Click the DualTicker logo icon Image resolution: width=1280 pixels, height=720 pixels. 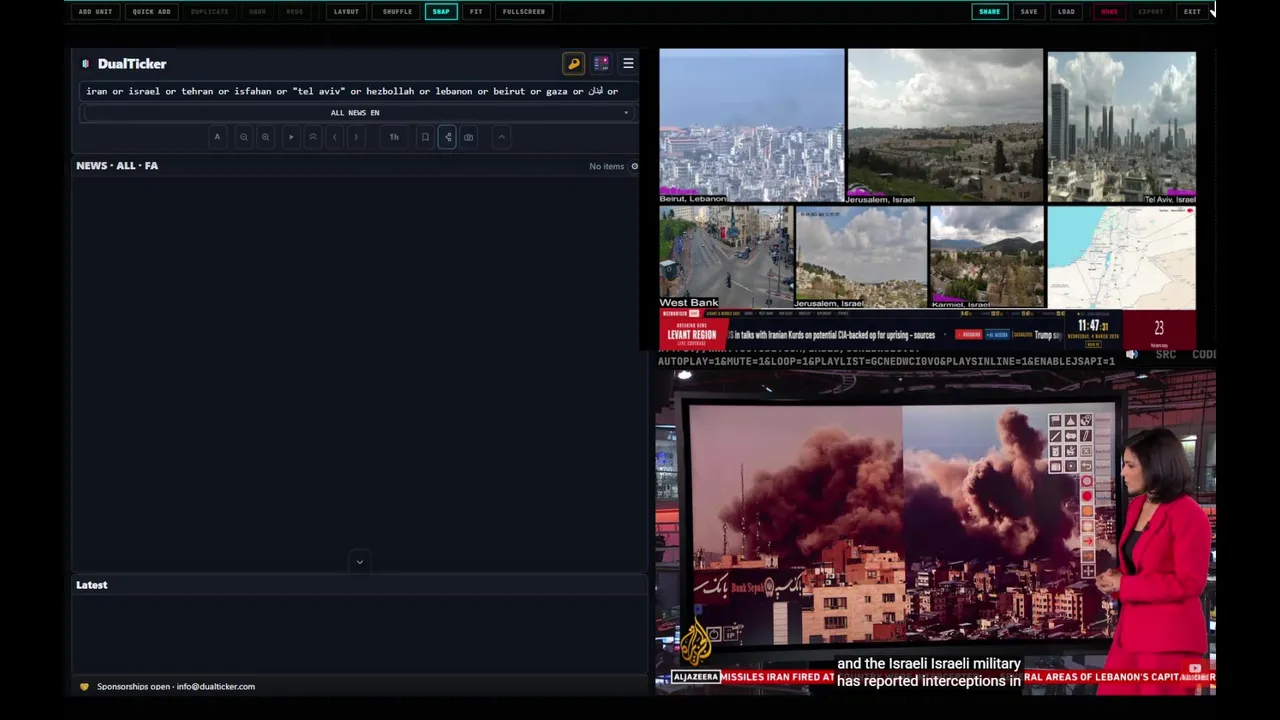[85, 63]
